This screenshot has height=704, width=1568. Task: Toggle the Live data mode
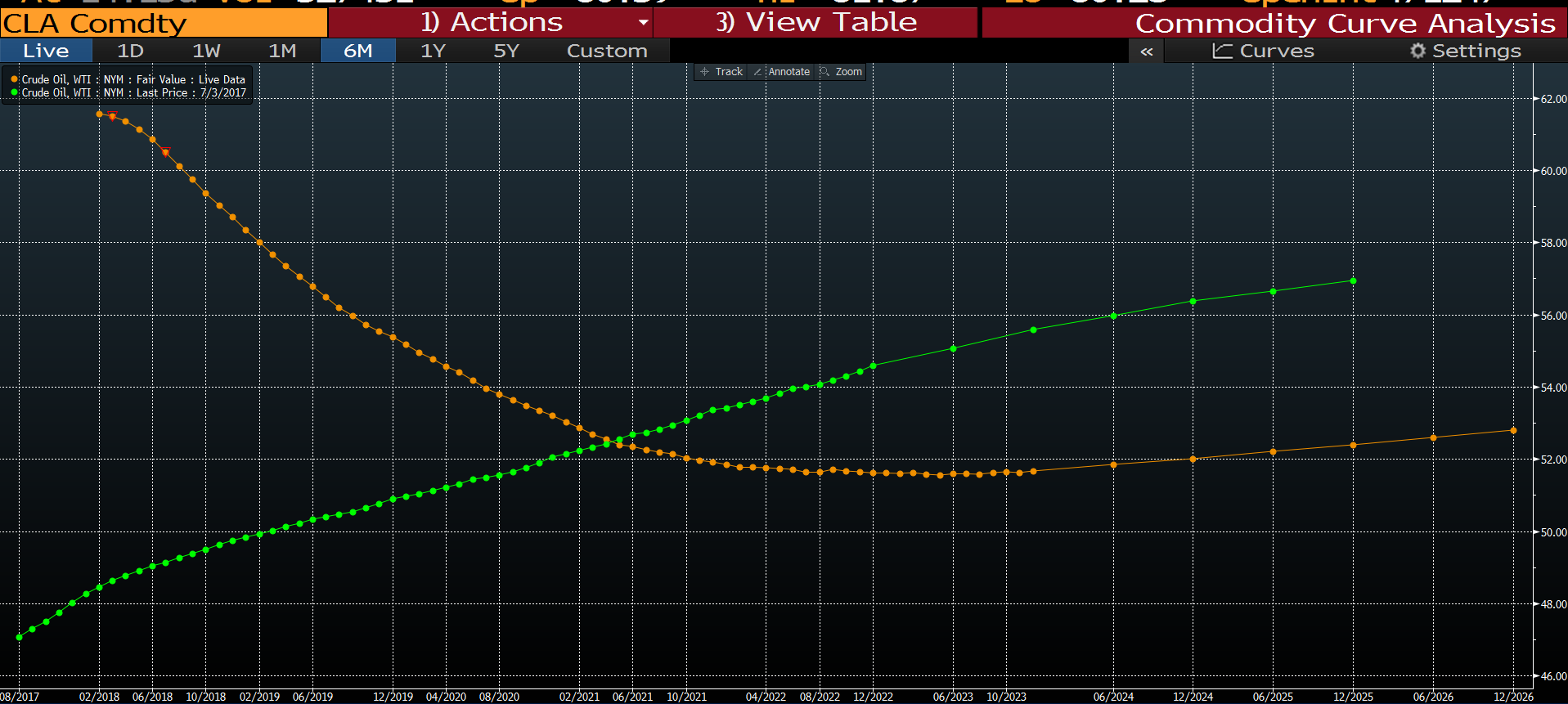tap(46, 51)
